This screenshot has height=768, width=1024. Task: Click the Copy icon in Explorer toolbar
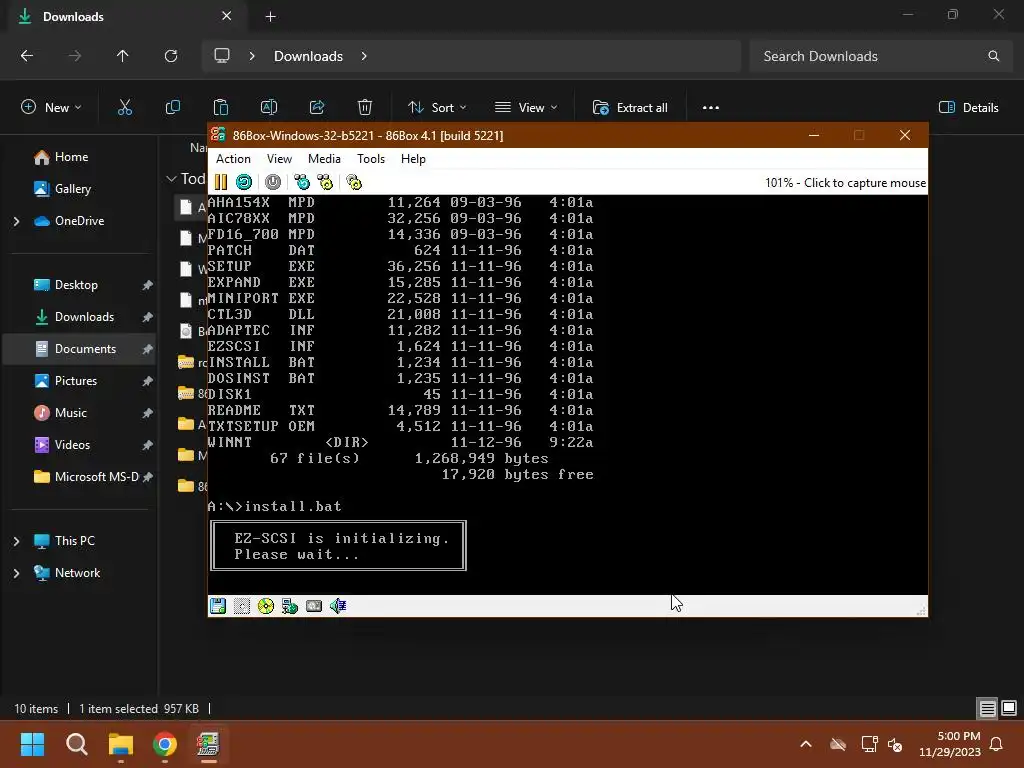pyautogui.click(x=173, y=108)
